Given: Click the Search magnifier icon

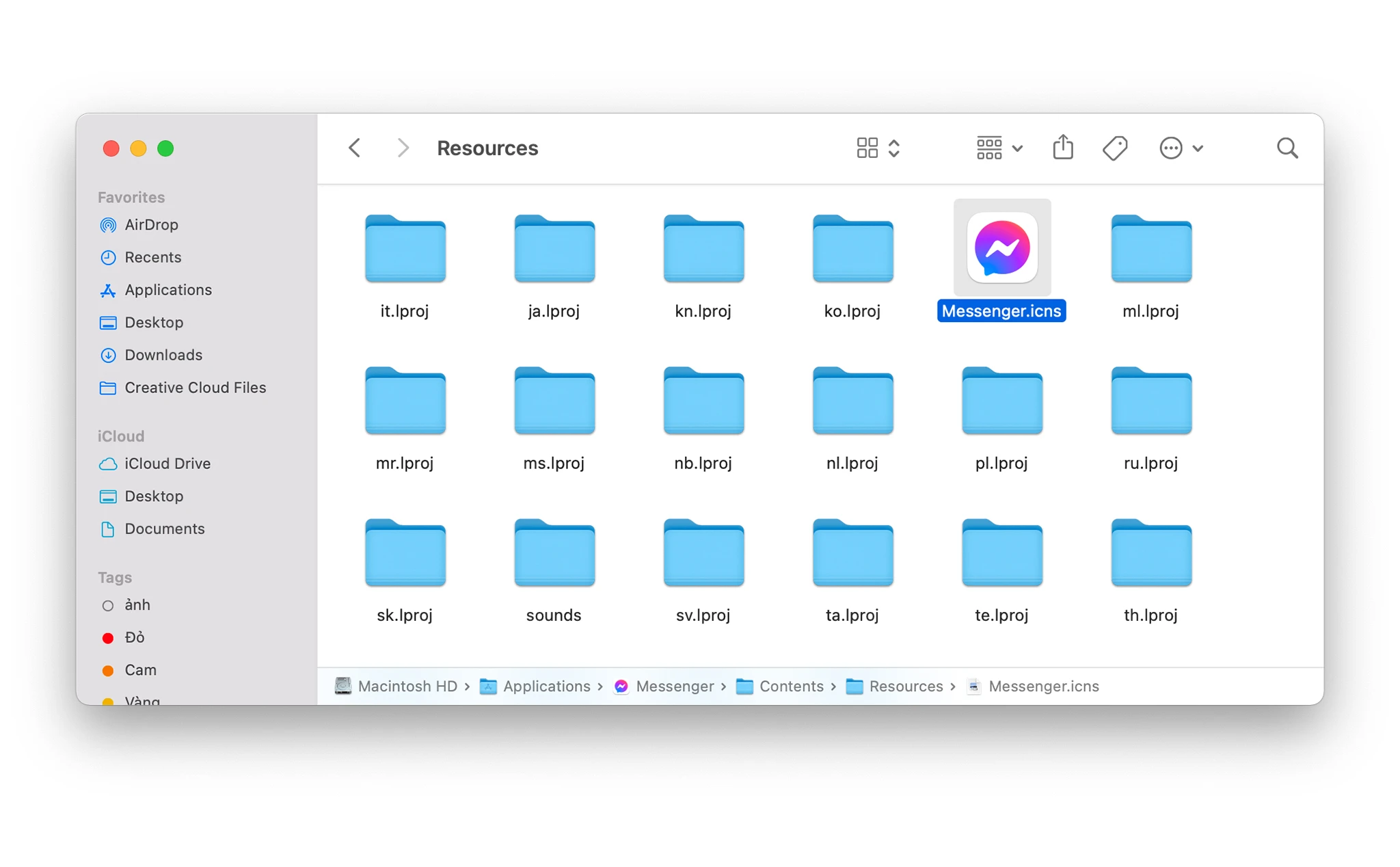Looking at the screenshot, I should tap(1287, 148).
